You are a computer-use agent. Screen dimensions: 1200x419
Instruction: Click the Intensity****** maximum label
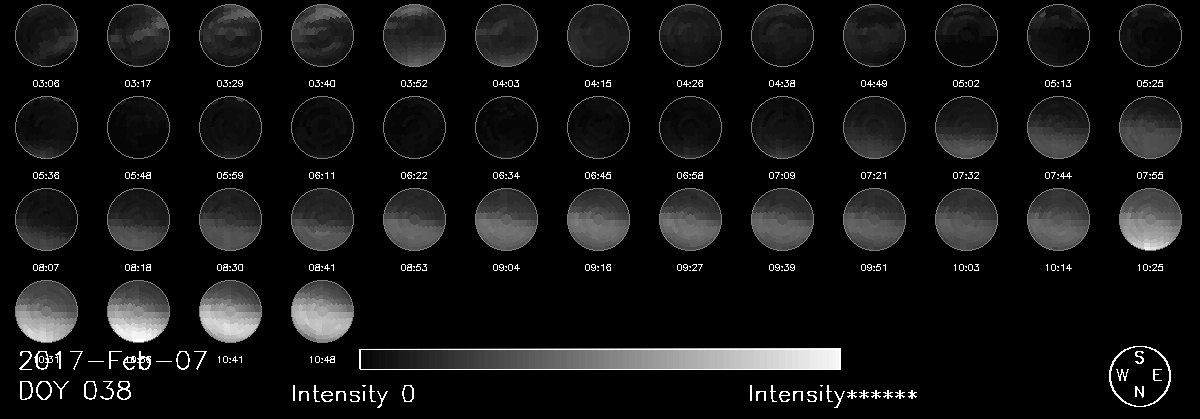point(832,394)
